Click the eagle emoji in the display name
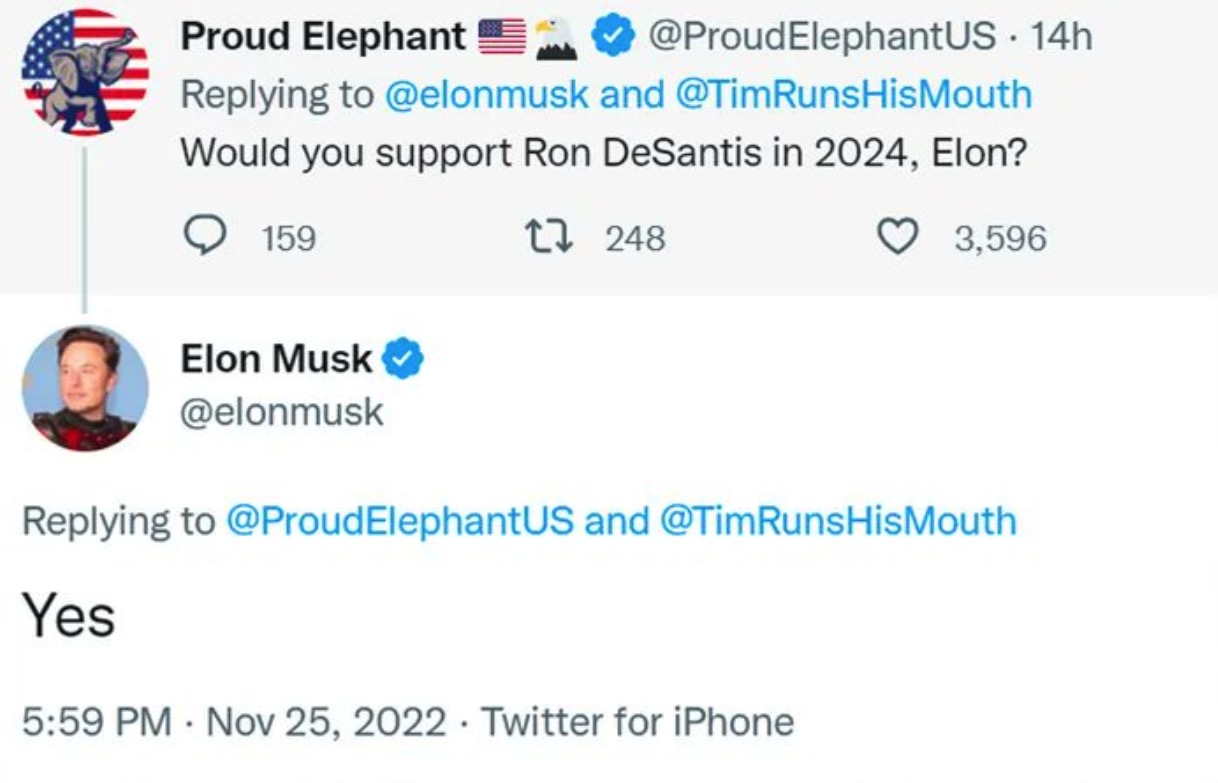The height and width of the screenshot is (783, 1218). click(x=555, y=38)
